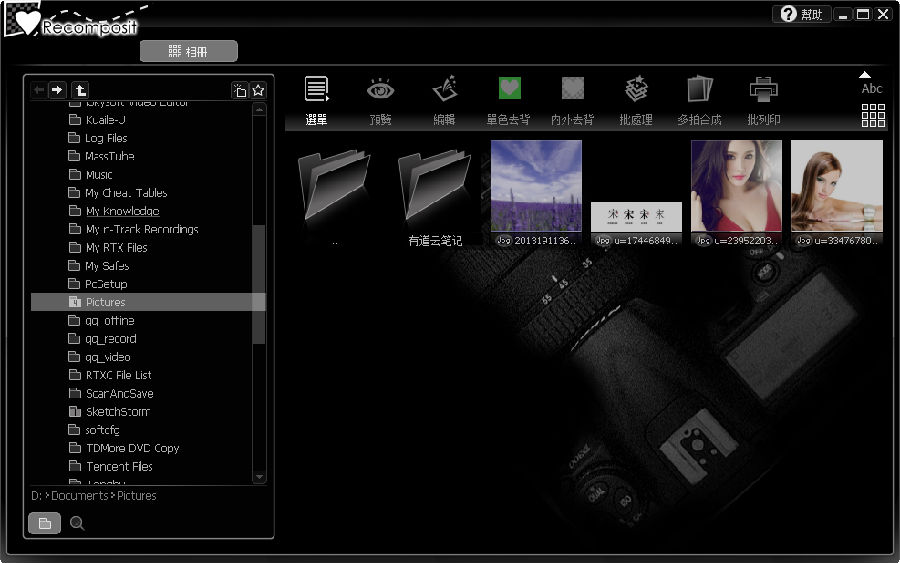This screenshot has height=563, width=900.
Task: Select the softcfg folder
Action: [x=94, y=429]
